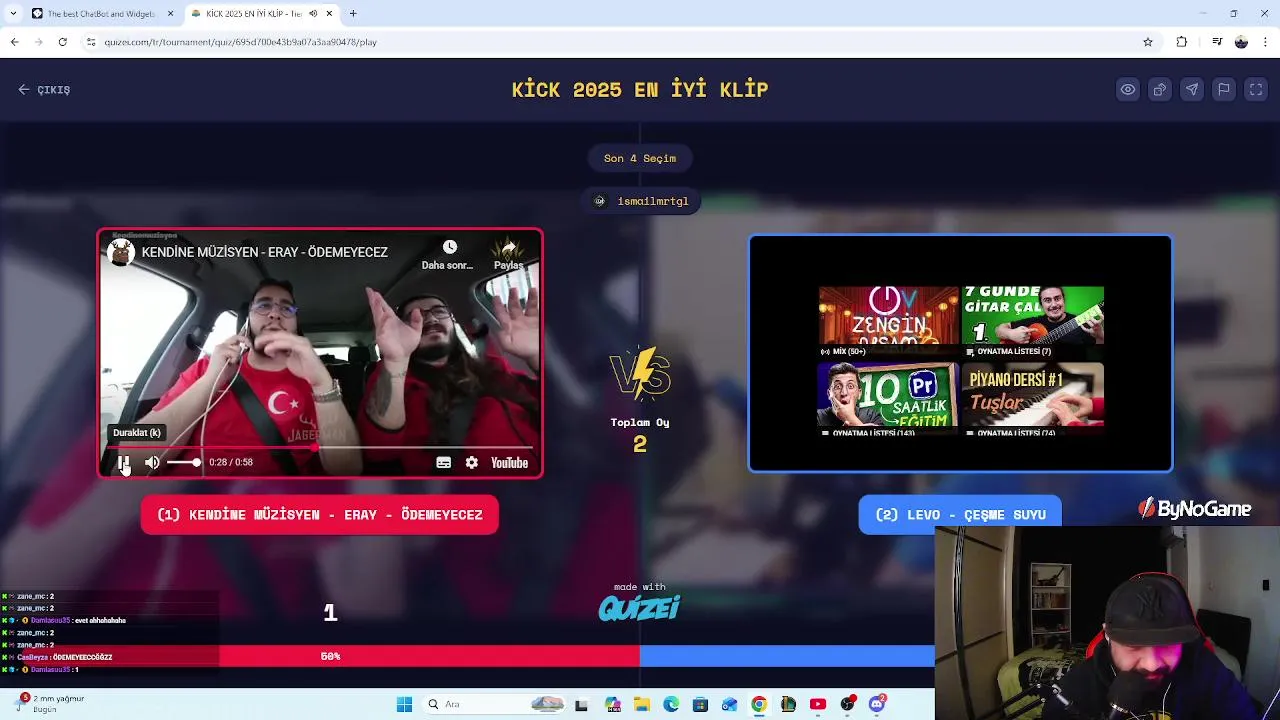Close The best ChatBot and Widgets tab
This screenshot has width=1280, height=720.
170,13
